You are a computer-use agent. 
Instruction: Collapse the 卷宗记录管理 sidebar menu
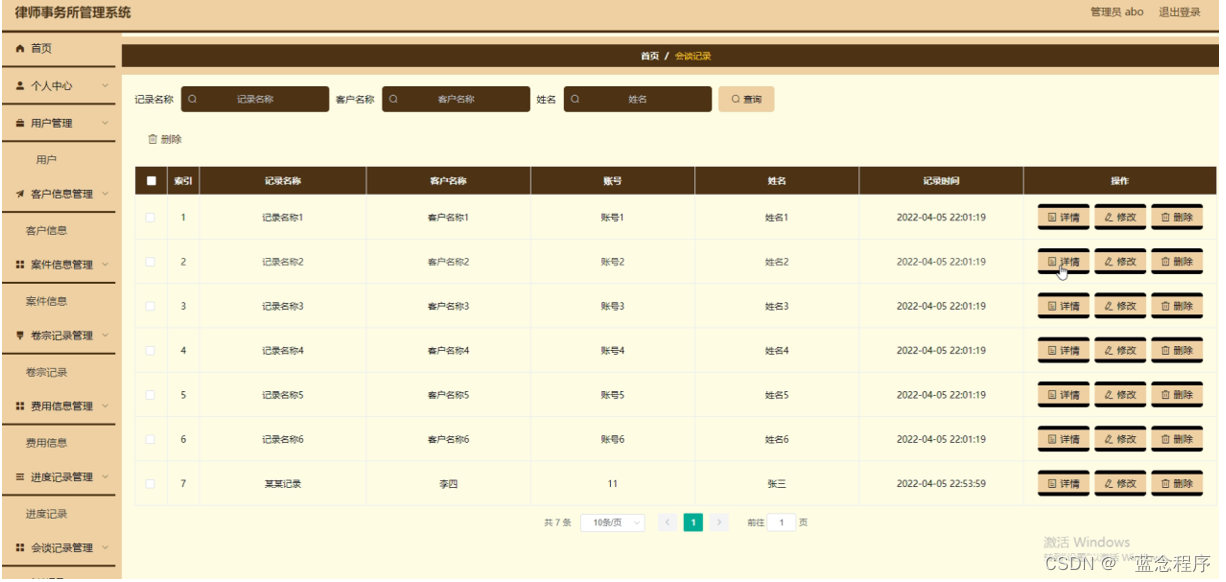pos(60,335)
